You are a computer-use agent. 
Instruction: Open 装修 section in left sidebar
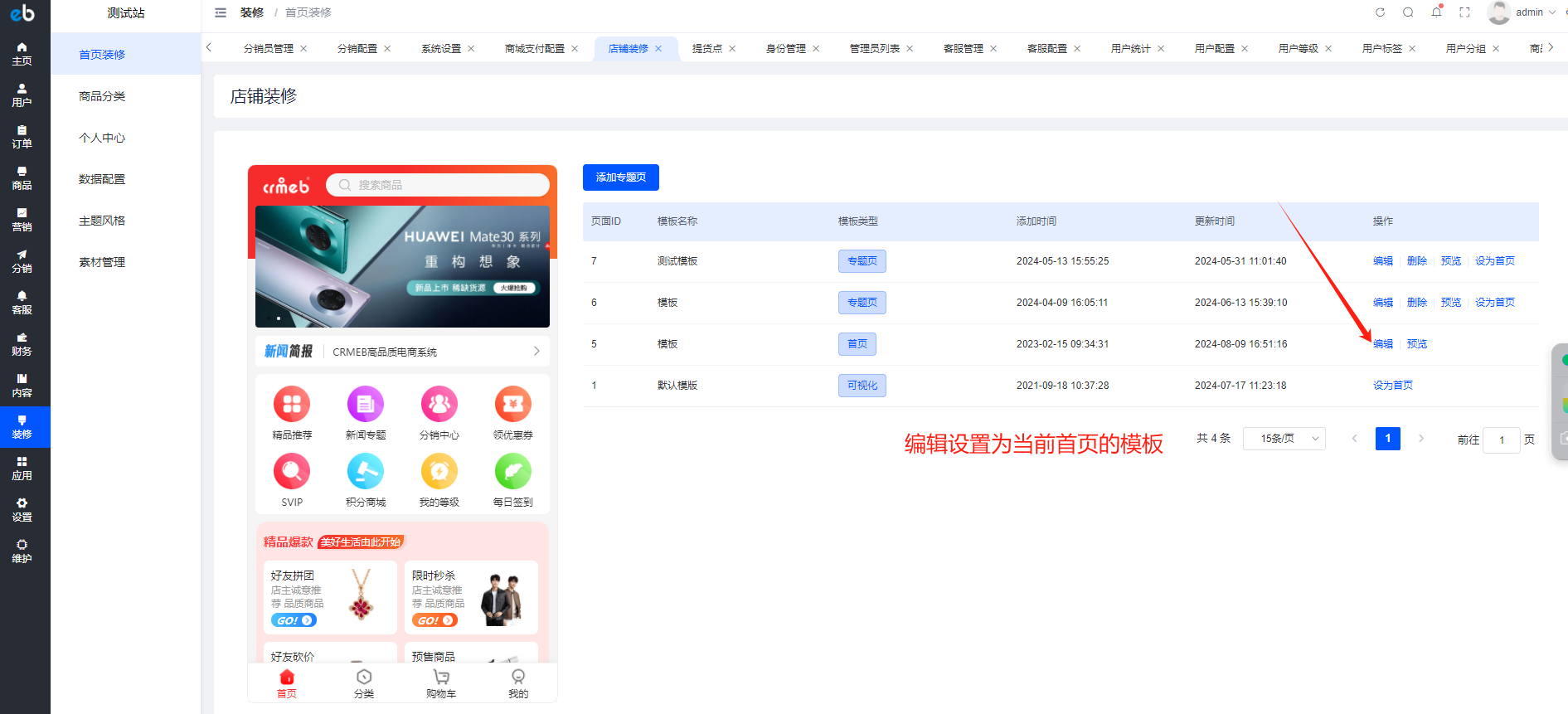coord(22,426)
